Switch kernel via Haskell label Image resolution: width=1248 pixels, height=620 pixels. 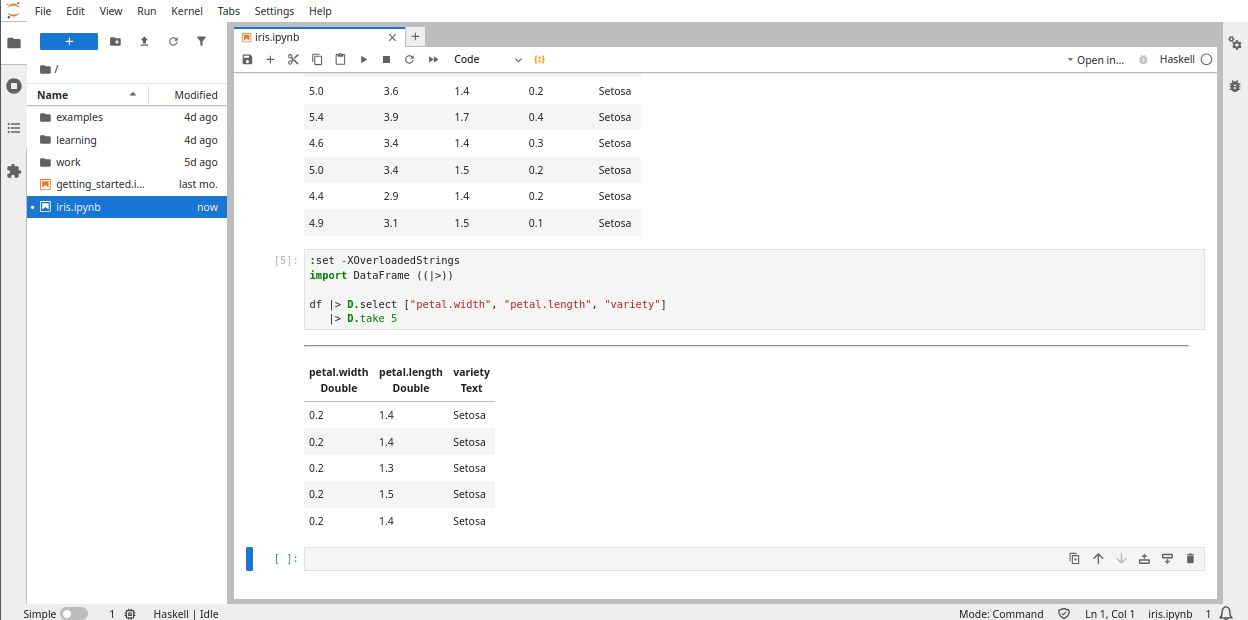[1177, 60]
